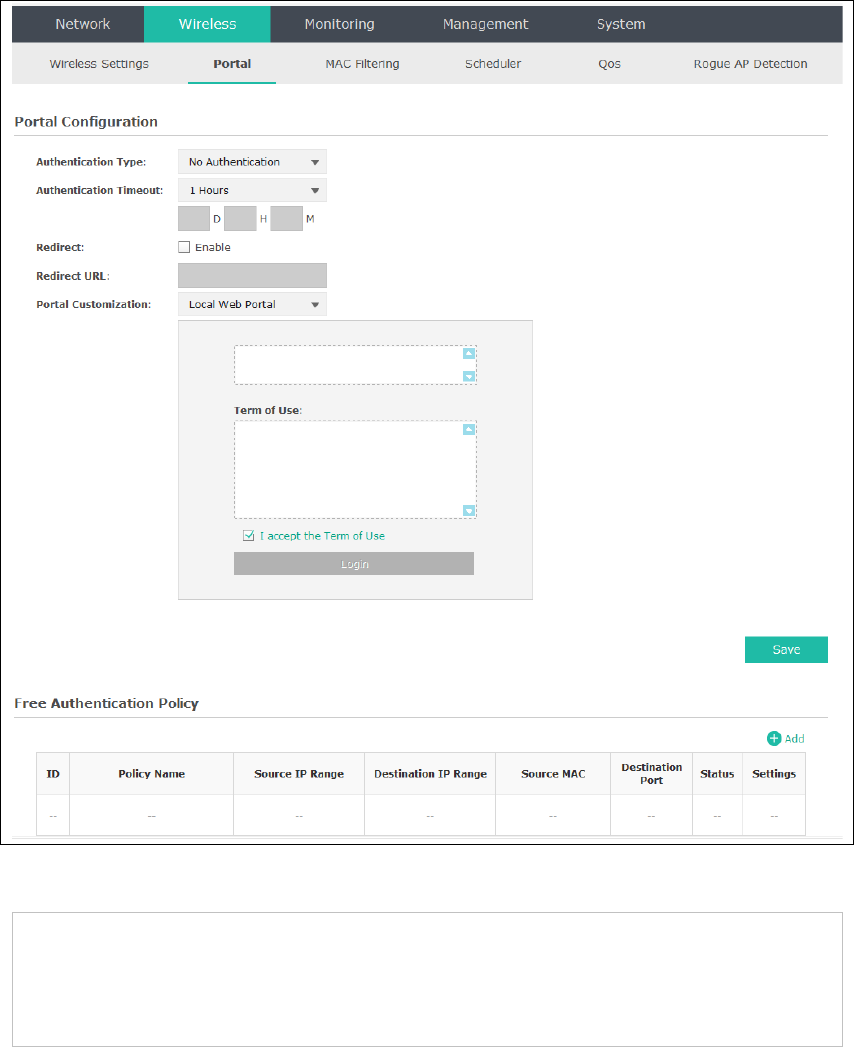Open Wireless Settings sub-tab
This screenshot has width=854, height=1047.
[x=99, y=63]
